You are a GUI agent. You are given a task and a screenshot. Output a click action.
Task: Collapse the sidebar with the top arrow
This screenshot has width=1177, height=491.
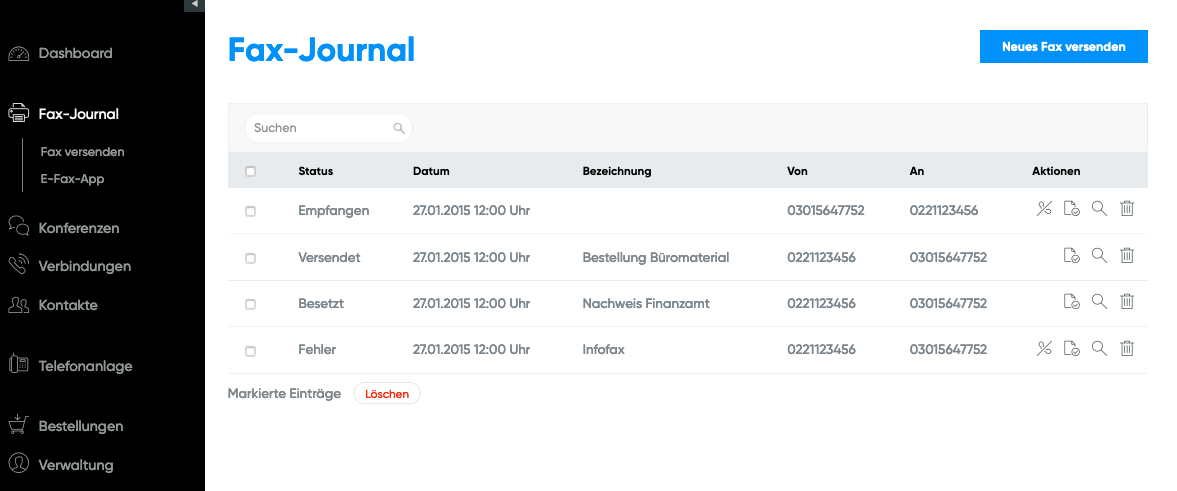coord(194,5)
